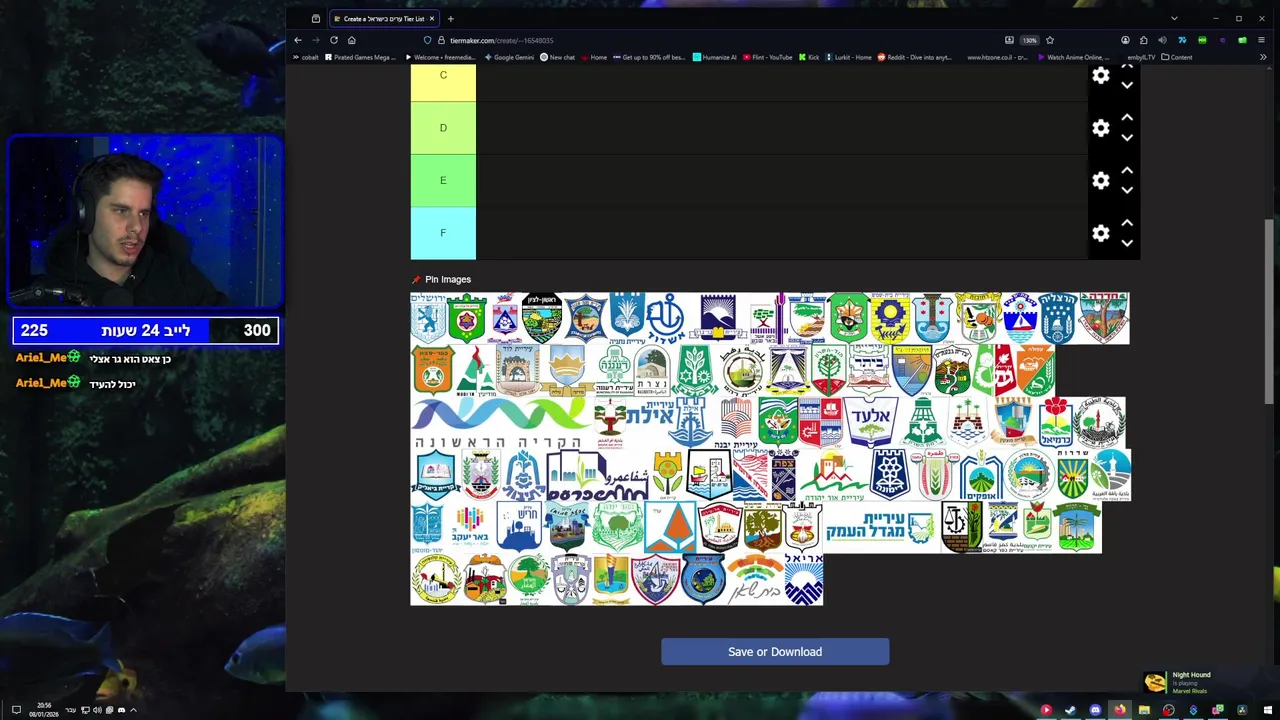This screenshot has width=1280, height=720.
Task: Switch to Create a Tier List tab
Action: tap(384, 18)
